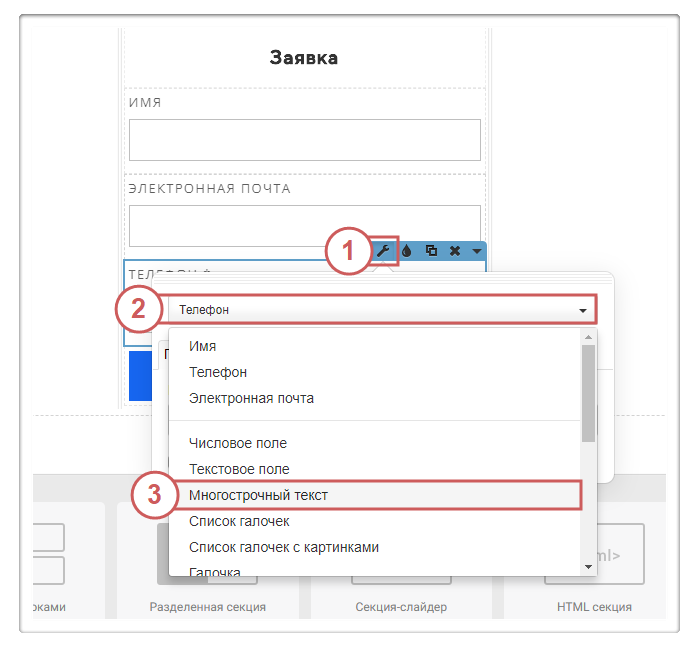Click the Электронная почта input field
Image resolution: width=693 pixels, height=645 pixels.
click(x=304, y=226)
